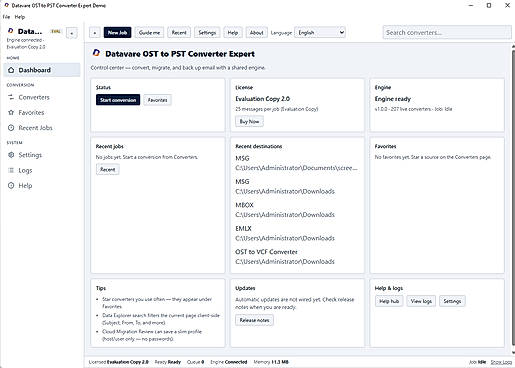Click the Help toolbar button

click(x=233, y=32)
